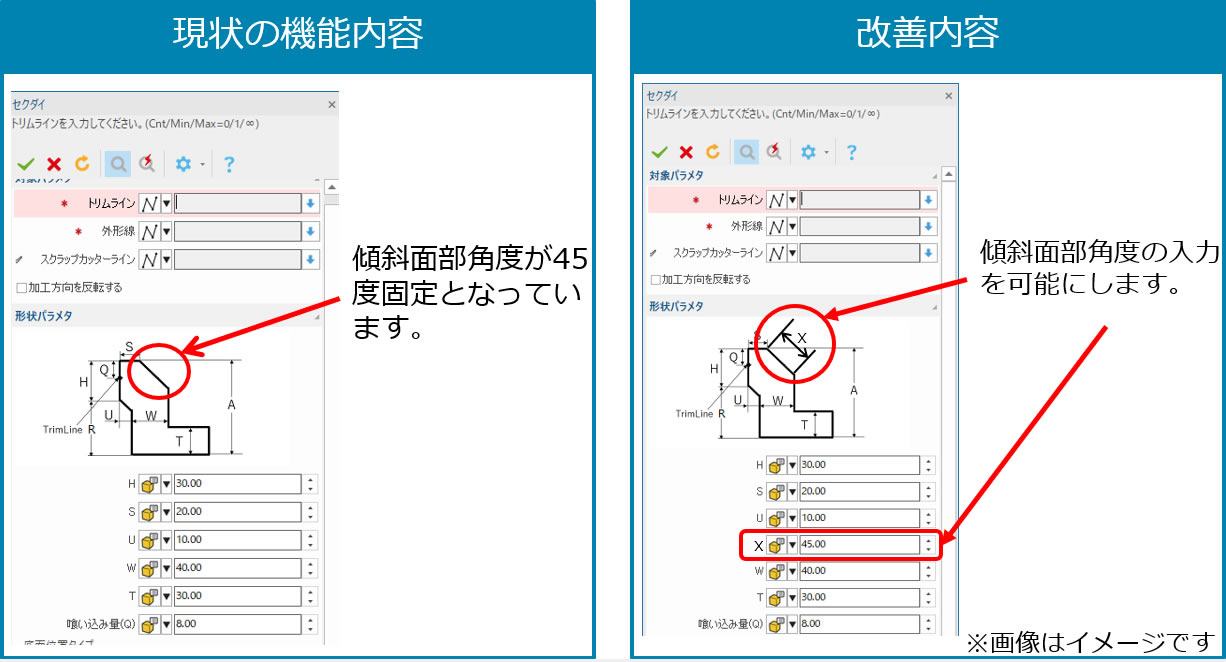Click spinner on 喰い込み量(Q) field in 現状の機能内容 dialog
This screenshot has width=1226, height=662.
click(x=311, y=624)
